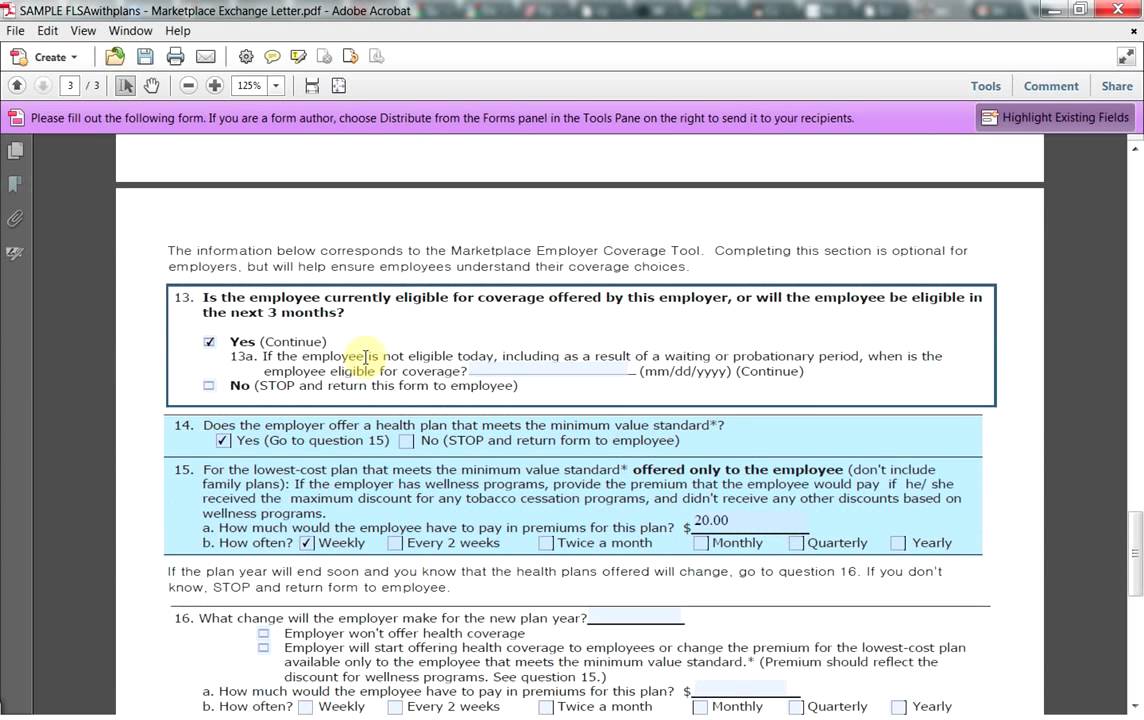Image resolution: width=1144 pixels, height=720 pixels.
Task: Check Monthly in question 15
Action: [x=700, y=543]
